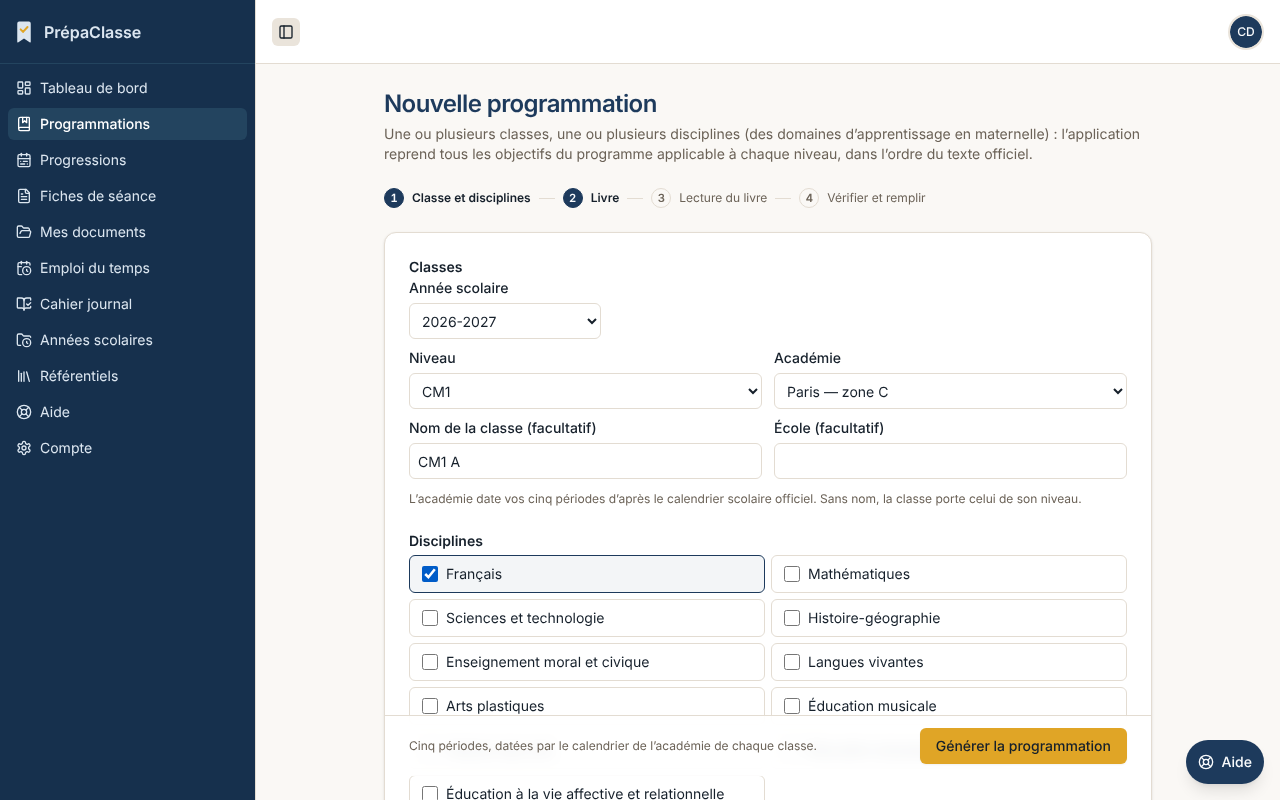This screenshot has height=800, width=1280.
Task: Click the Tableau de bord grid icon
Action: (24, 88)
